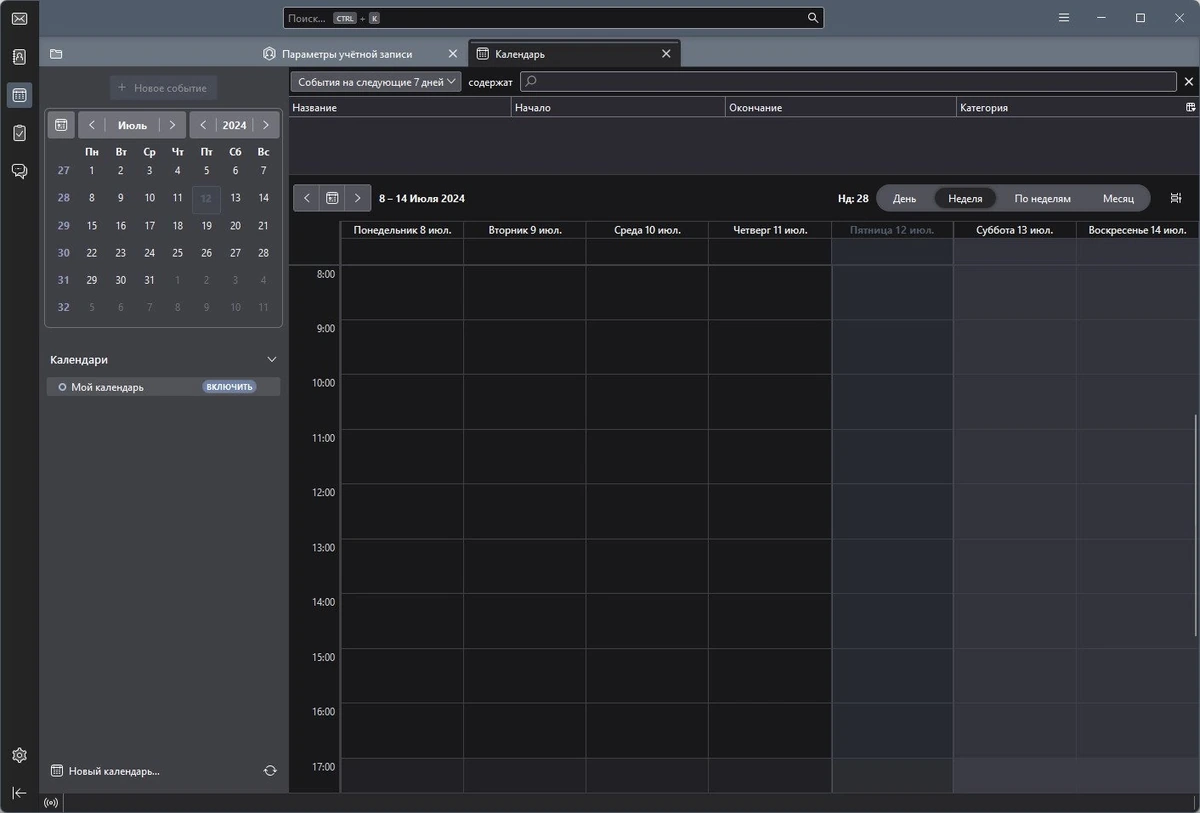Switch to Неделя view
Image resolution: width=1200 pixels, height=813 pixels.
965,198
